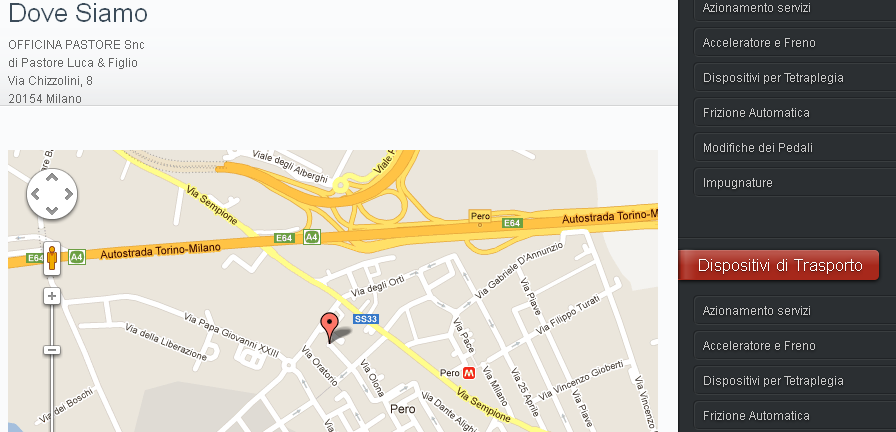Select the upper Acceleratore e Freno item
896x432 pixels.
click(795, 43)
